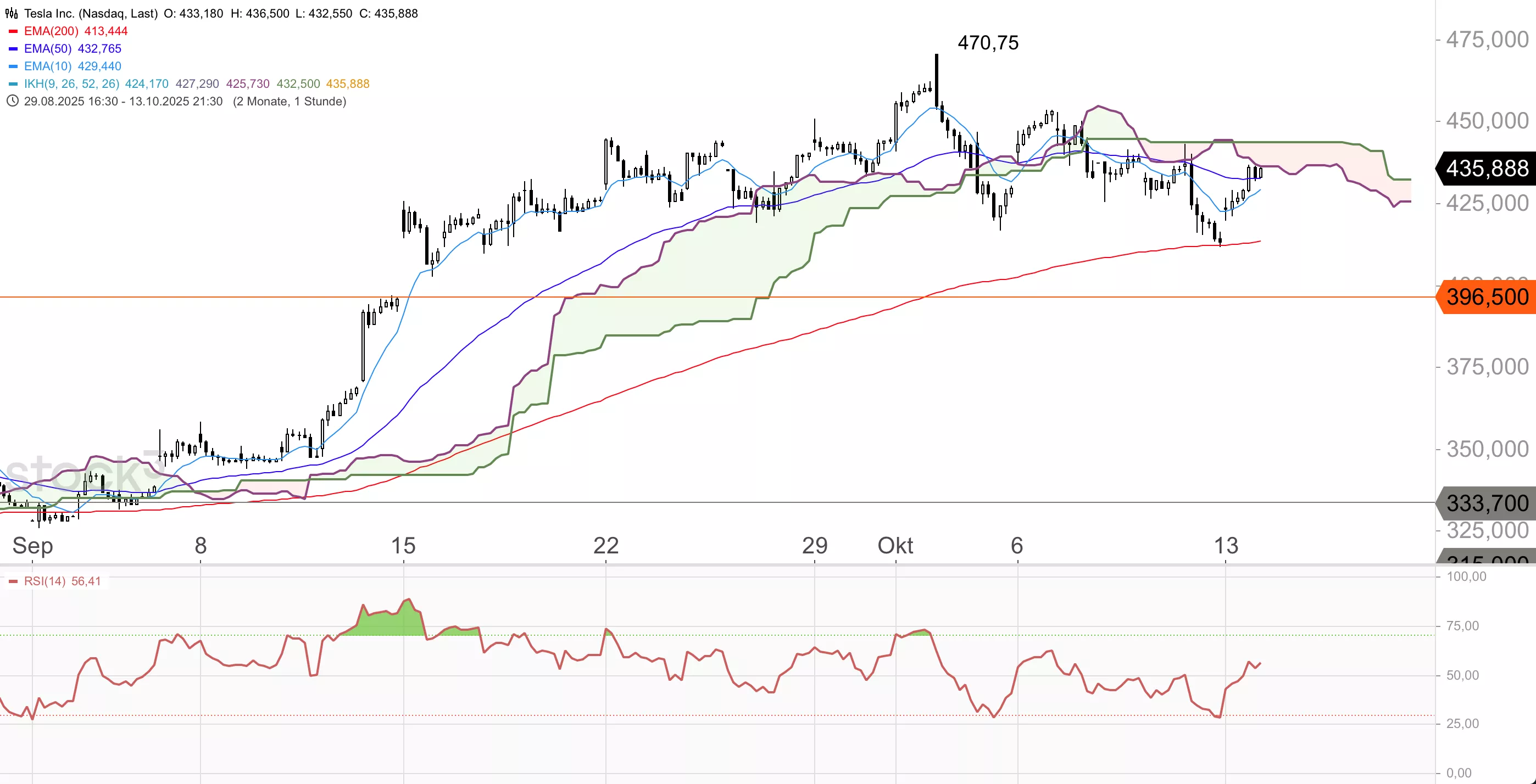The image size is (1536, 784).
Task: Click the red EMA(200) legend marker
Action: tap(13, 31)
